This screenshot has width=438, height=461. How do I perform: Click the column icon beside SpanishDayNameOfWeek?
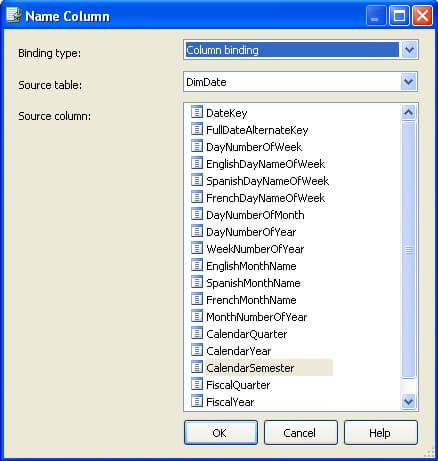197,180
